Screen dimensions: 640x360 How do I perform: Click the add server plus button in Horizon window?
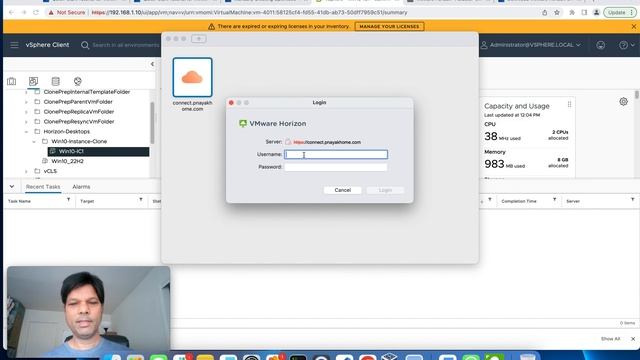[x=199, y=39]
